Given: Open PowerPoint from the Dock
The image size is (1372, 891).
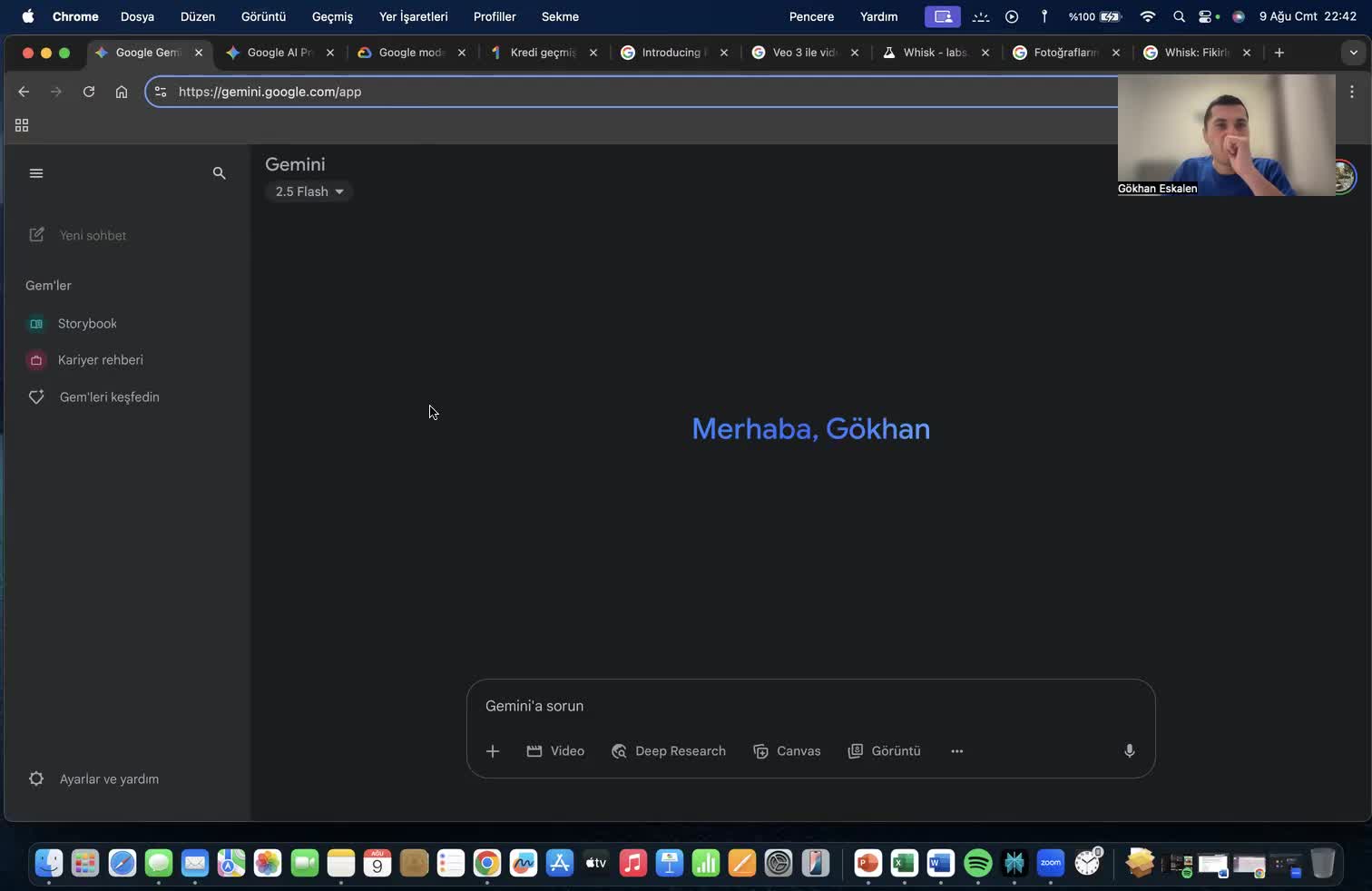Looking at the screenshot, I should click(x=867, y=863).
